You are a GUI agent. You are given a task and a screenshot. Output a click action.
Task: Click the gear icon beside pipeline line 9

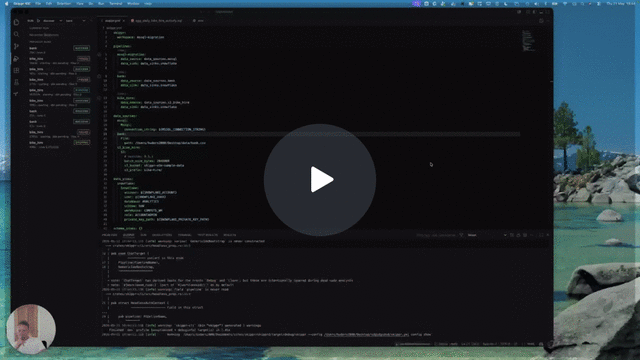pyautogui.click(x=99, y=76)
